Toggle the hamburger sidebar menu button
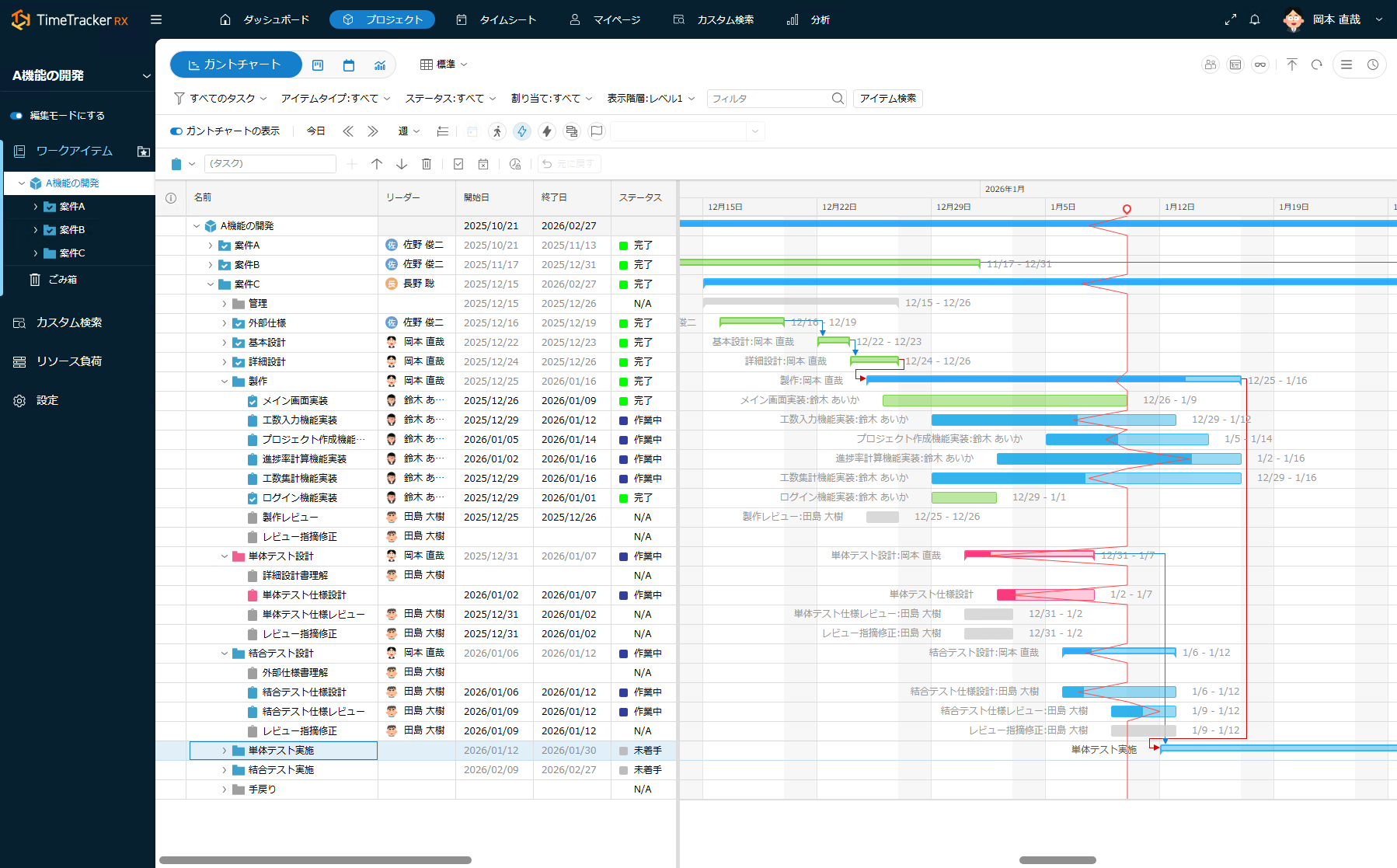This screenshot has height=868, width=1397. (x=156, y=20)
